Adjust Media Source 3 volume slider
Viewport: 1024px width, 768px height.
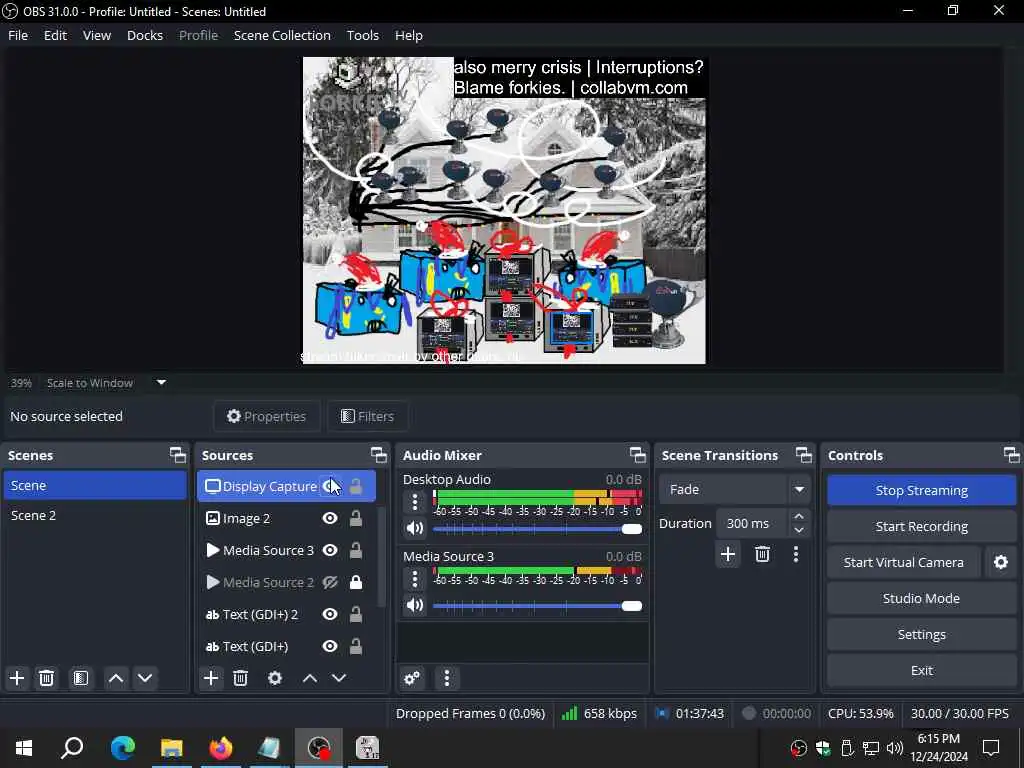click(537, 605)
